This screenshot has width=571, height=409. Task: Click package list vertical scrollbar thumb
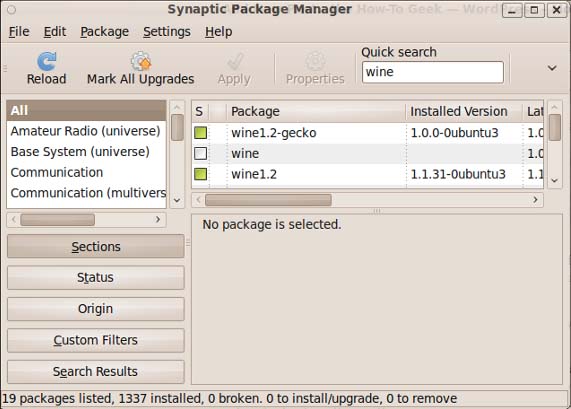tap(555, 127)
